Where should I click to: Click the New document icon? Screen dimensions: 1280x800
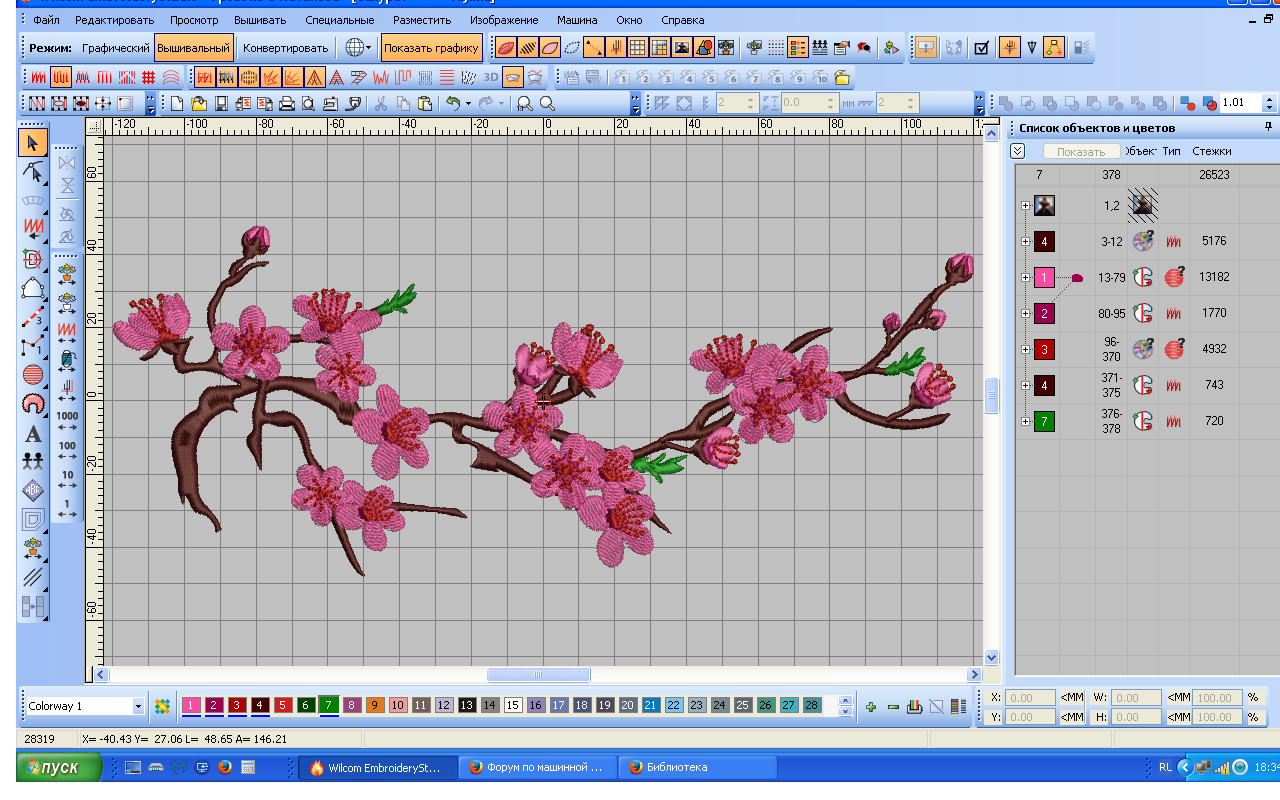tap(177, 103)
